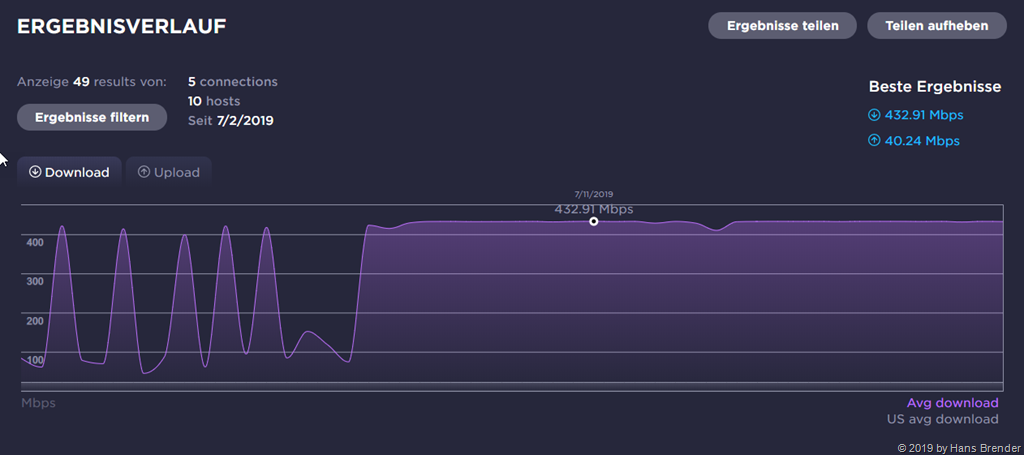Open the 40.24 Mbps best upload result

pyautogui.click(x=921, y=141)
